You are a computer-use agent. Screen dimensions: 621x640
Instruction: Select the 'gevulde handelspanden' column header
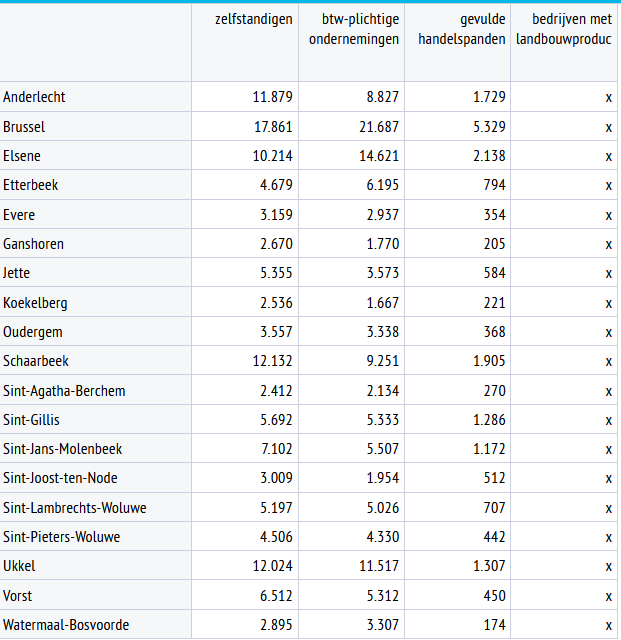tap(458, 29)
